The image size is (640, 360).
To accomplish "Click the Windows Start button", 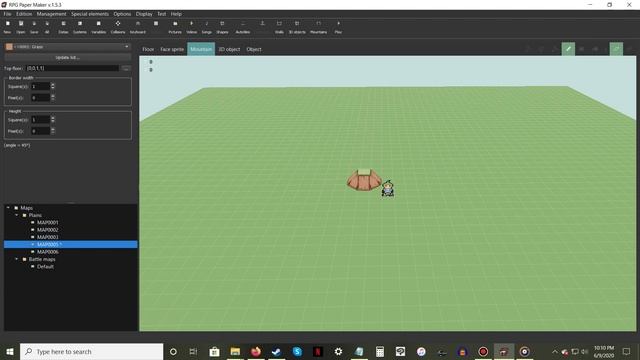I will [10, 351].
